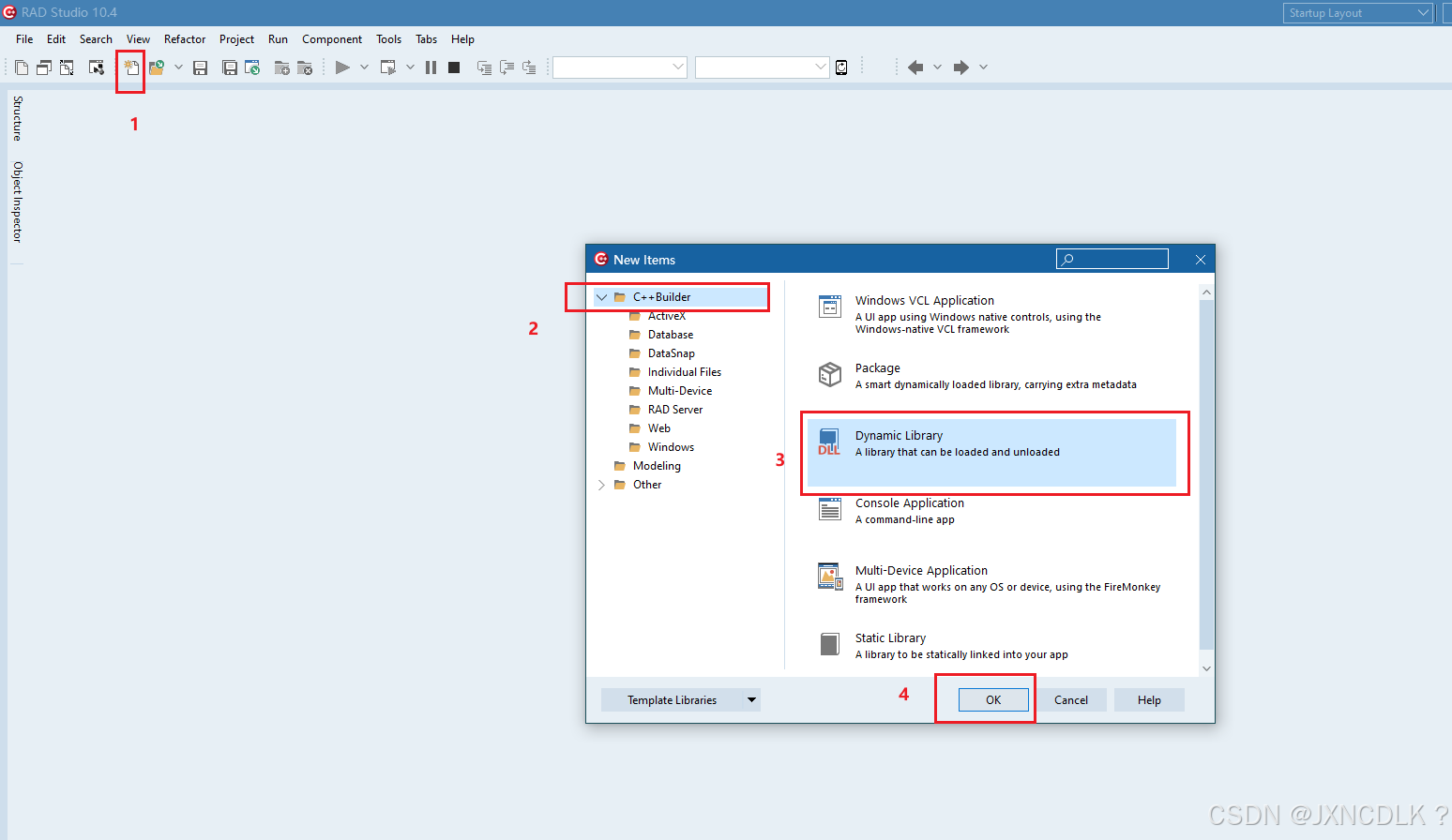This screenshot has height=840, width=1452.
Task: Click the OK button
Action: click(x=993, y=699)
